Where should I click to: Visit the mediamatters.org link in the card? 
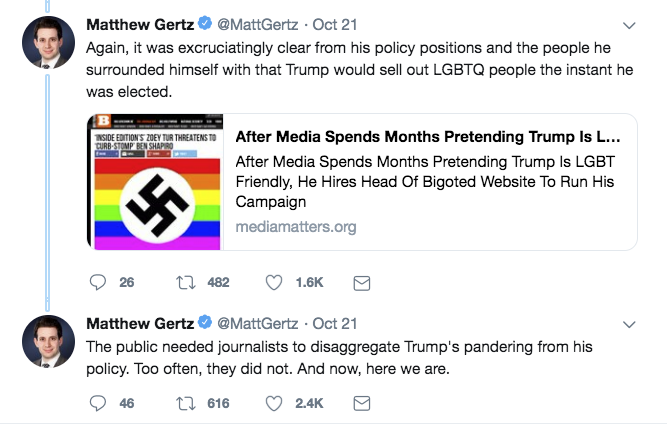pos(296,227)
